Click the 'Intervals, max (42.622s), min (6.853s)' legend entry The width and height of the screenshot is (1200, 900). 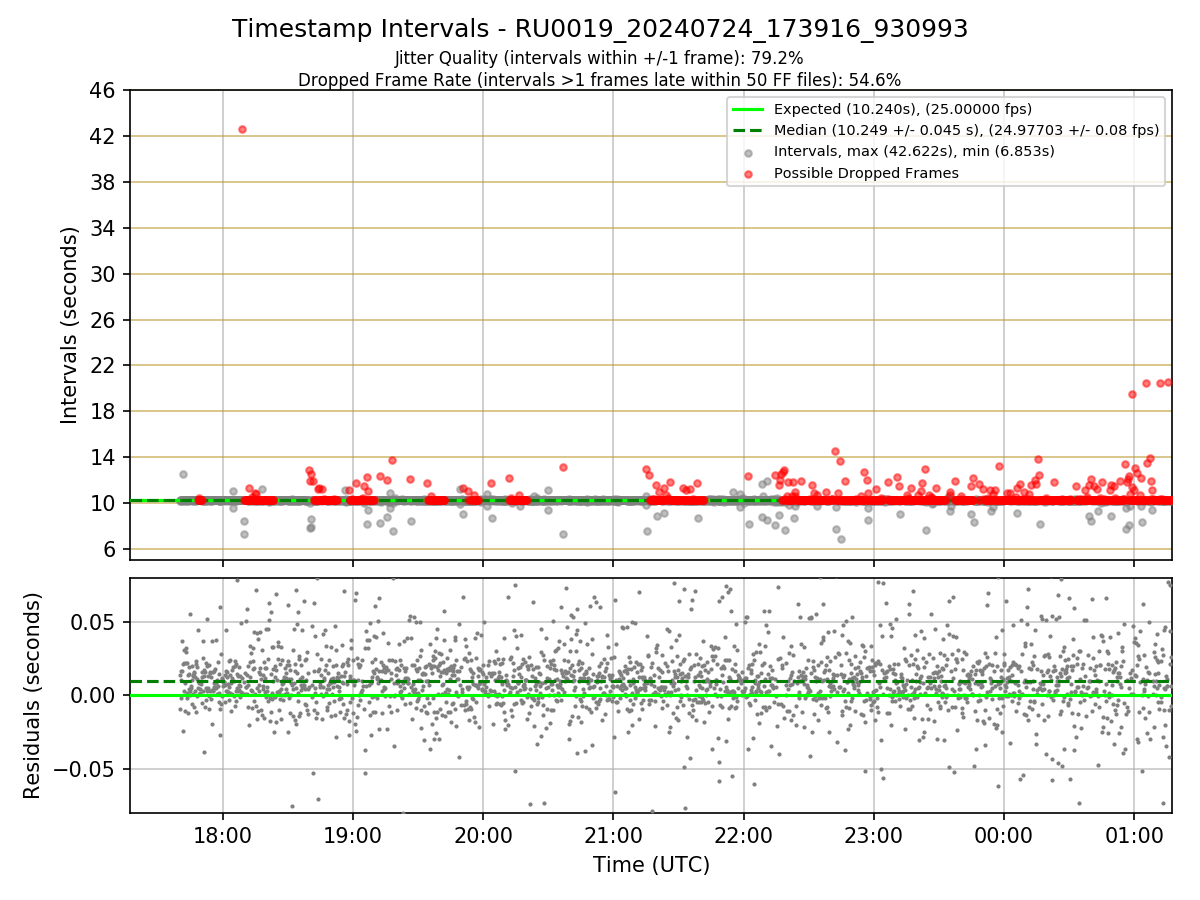(914, 151)
